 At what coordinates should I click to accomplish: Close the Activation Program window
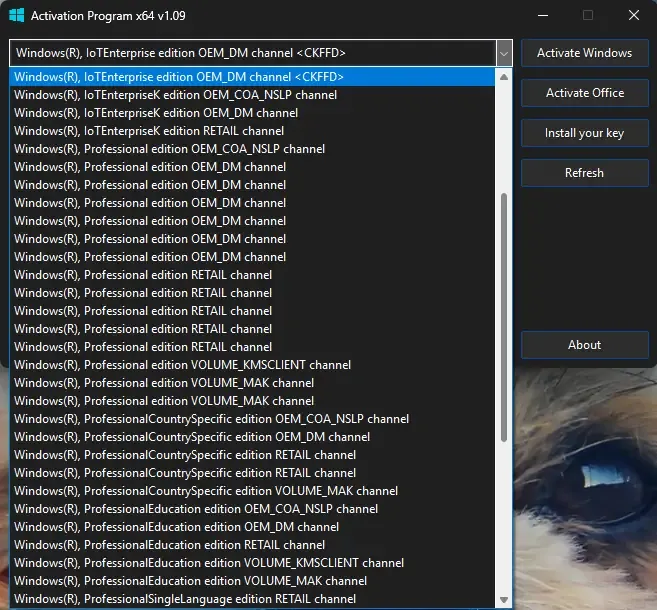tap(634, 16)
